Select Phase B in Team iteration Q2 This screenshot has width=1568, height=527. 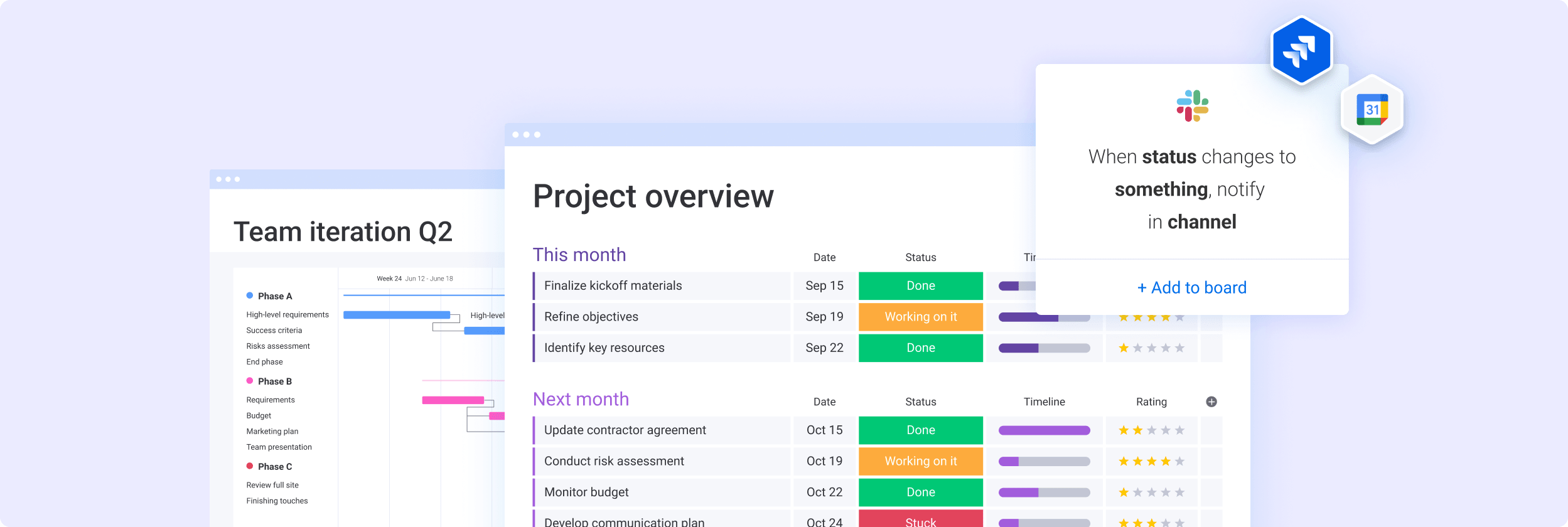click(275, 381)
